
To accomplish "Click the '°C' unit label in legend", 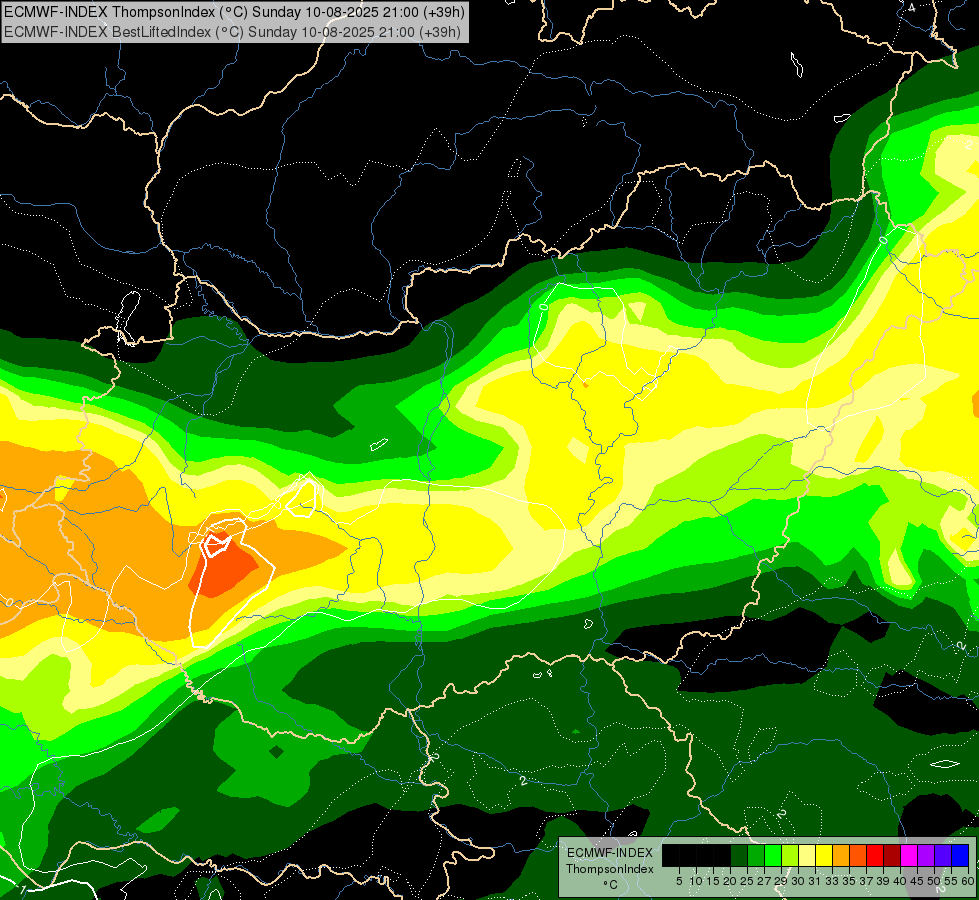I will click(611, 884).
